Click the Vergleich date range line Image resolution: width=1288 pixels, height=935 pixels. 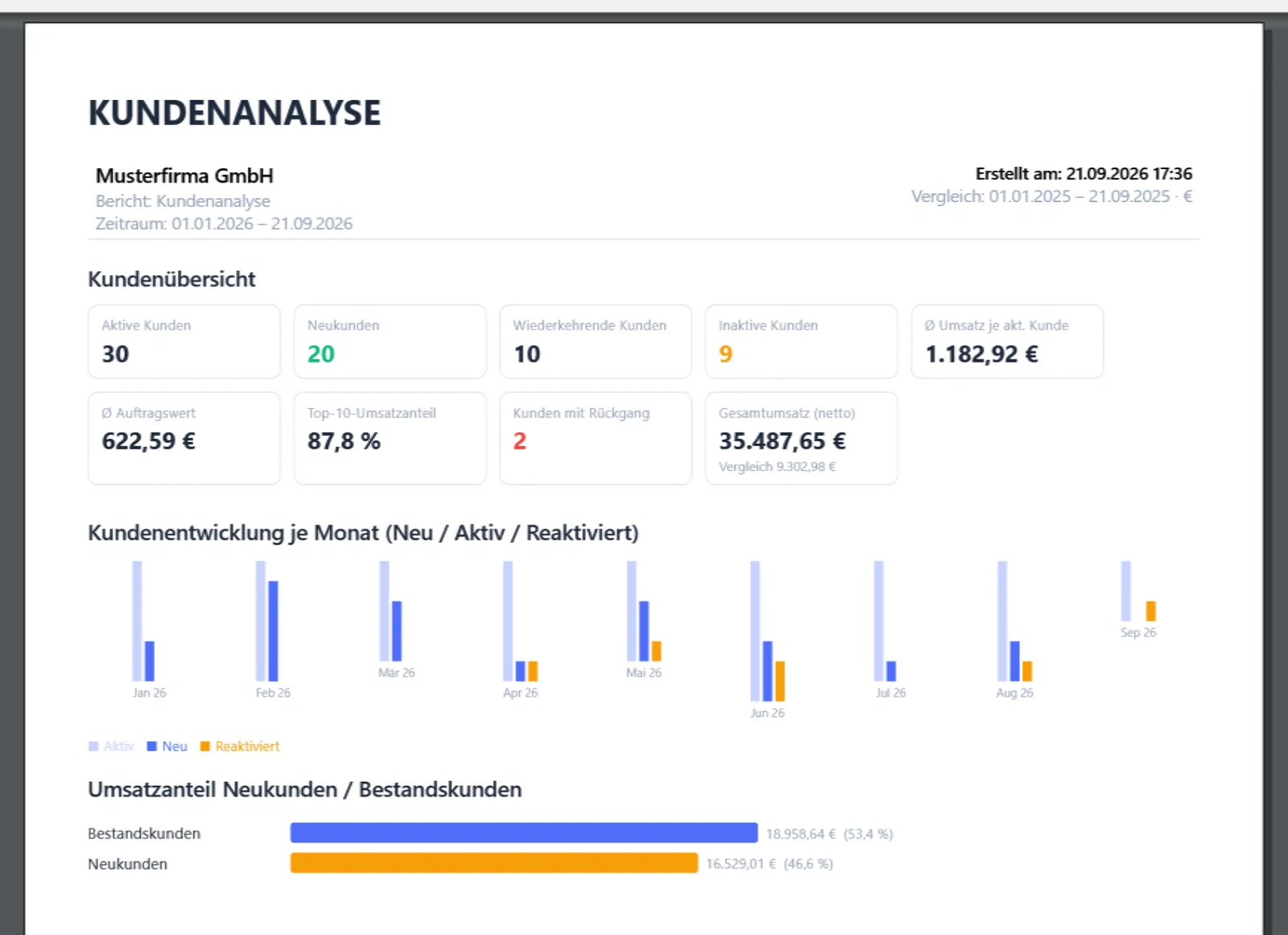pos(1051,197)
